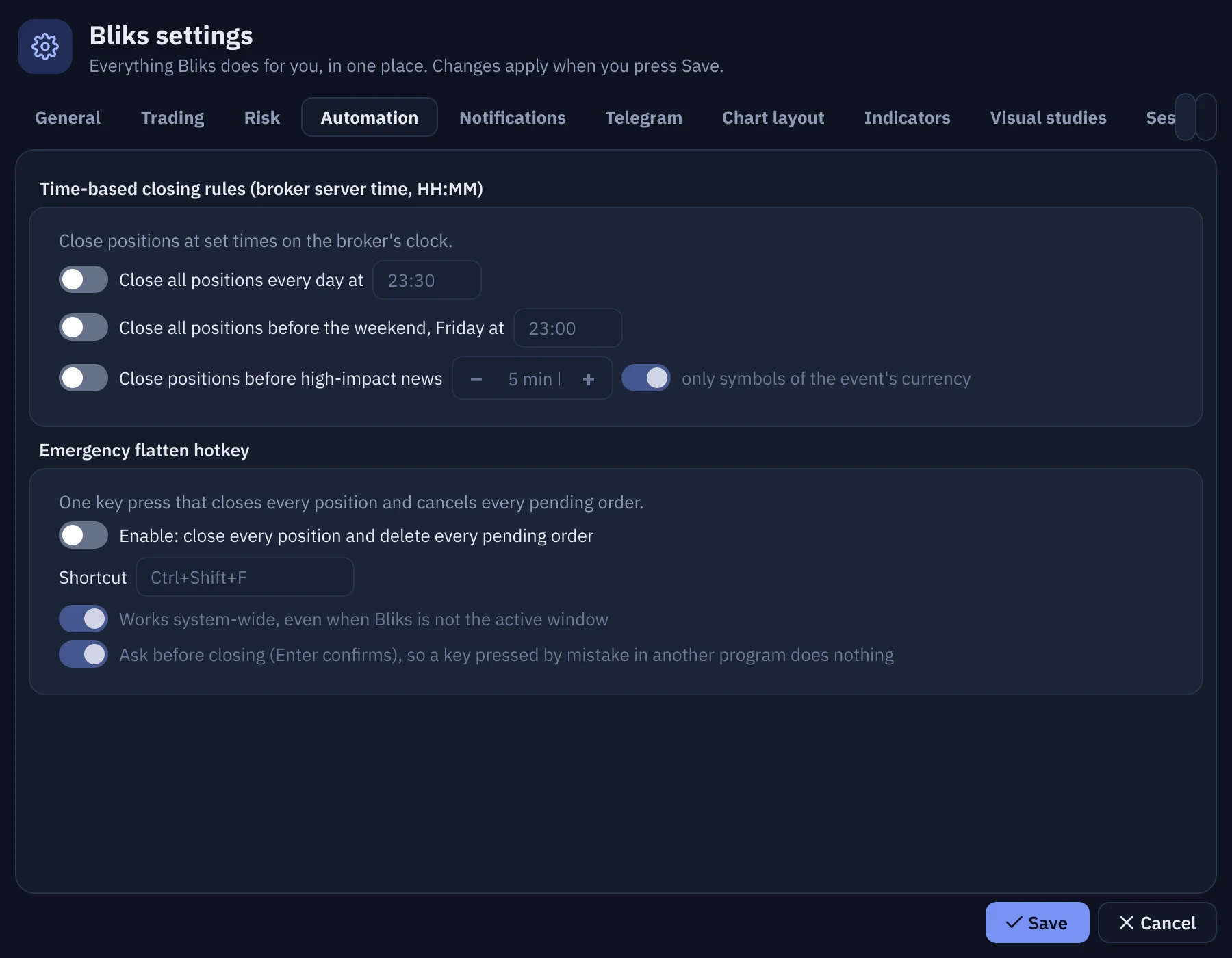Save the settings changes
The image size is (1232, 958).
(x=1038, y=922)
